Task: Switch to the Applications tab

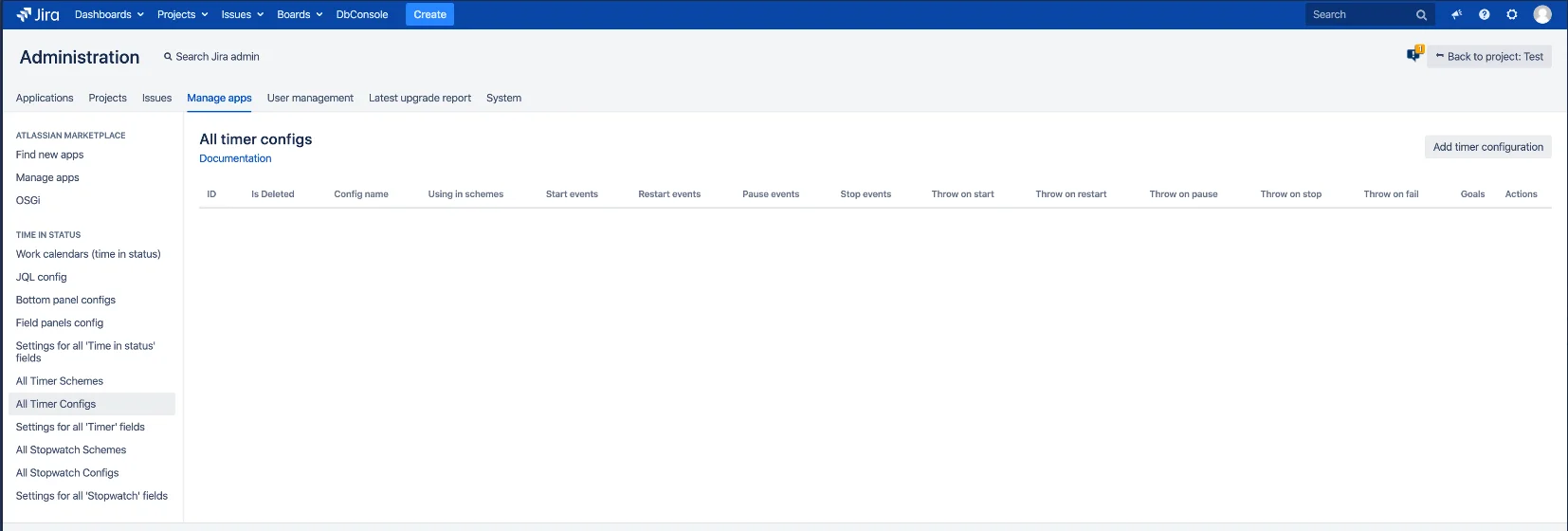Action: coord(45,98)
